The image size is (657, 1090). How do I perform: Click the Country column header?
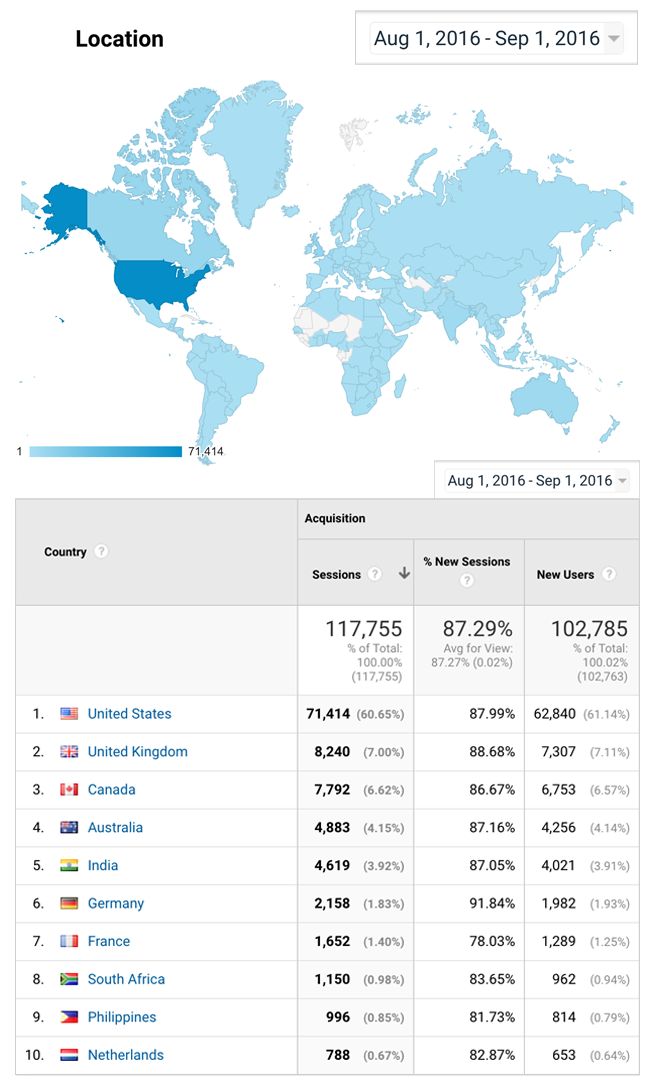click(65, 552)
